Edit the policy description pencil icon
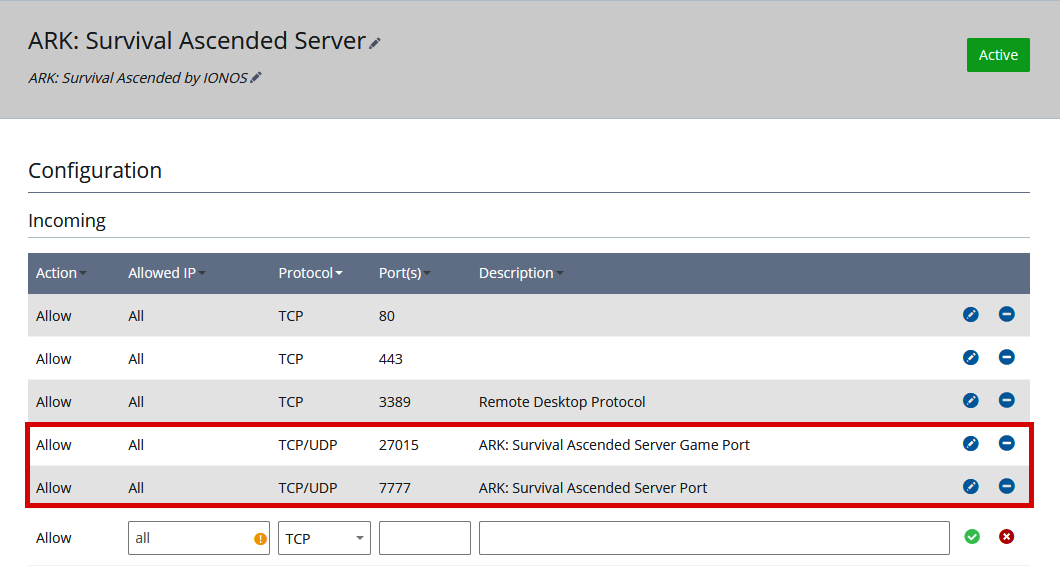This screenshot has width=1060, height=566. (x=256, y=77)
